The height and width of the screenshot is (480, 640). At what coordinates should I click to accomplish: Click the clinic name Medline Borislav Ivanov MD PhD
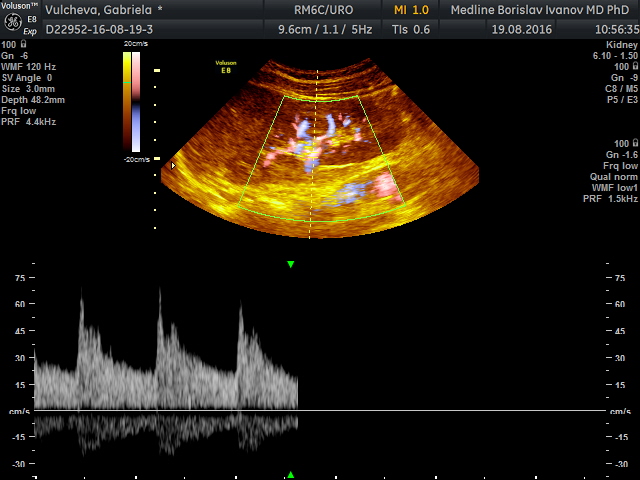point(540,10)
